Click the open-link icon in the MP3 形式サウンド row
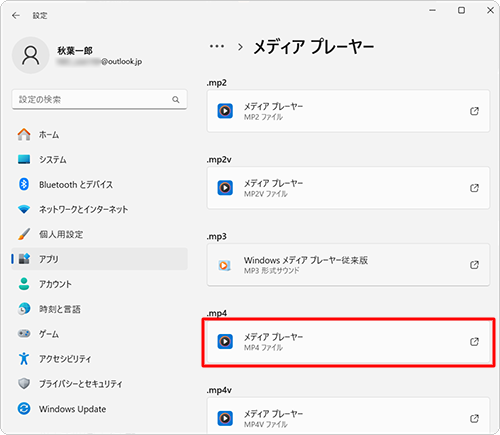500x435 pixels. tap(474, 265)
